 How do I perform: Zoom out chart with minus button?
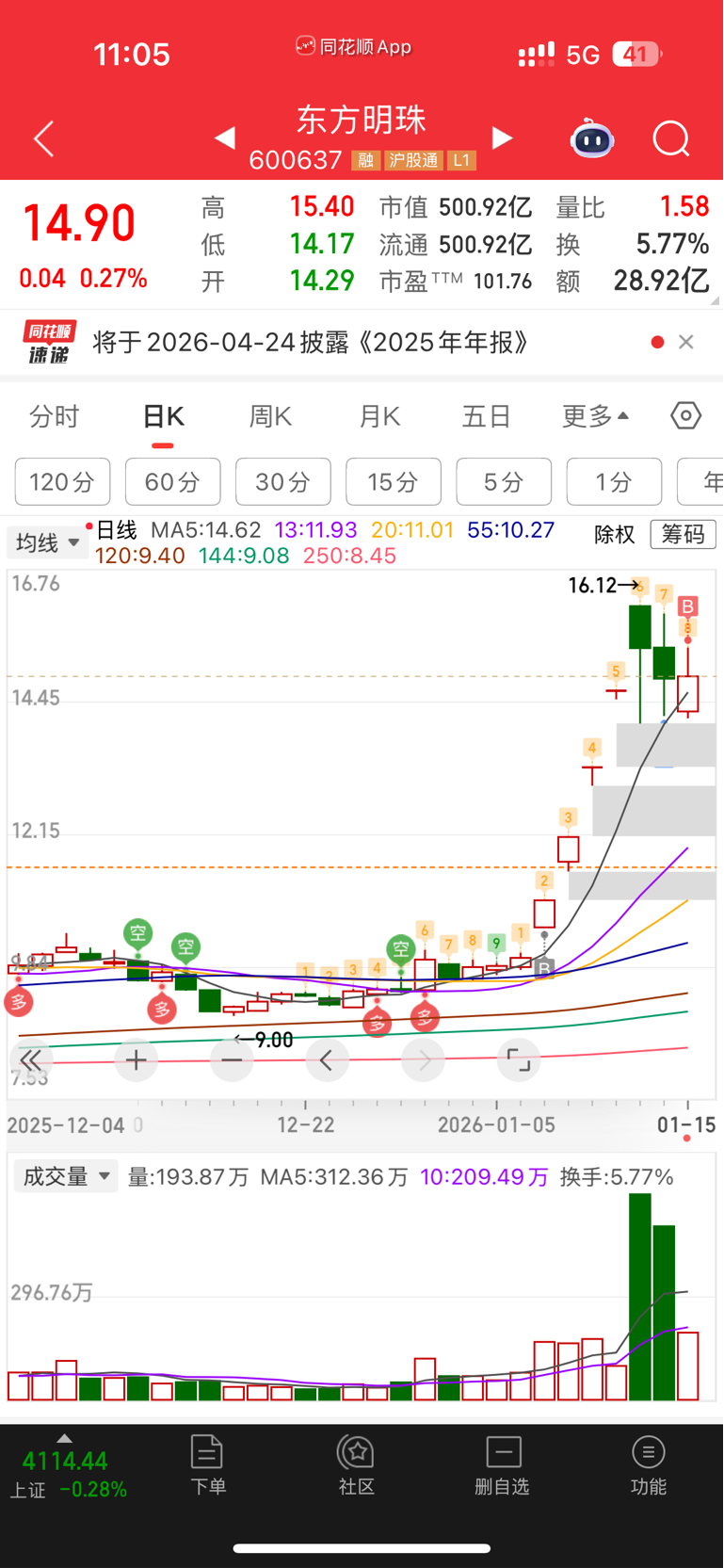coord(232,1060)
